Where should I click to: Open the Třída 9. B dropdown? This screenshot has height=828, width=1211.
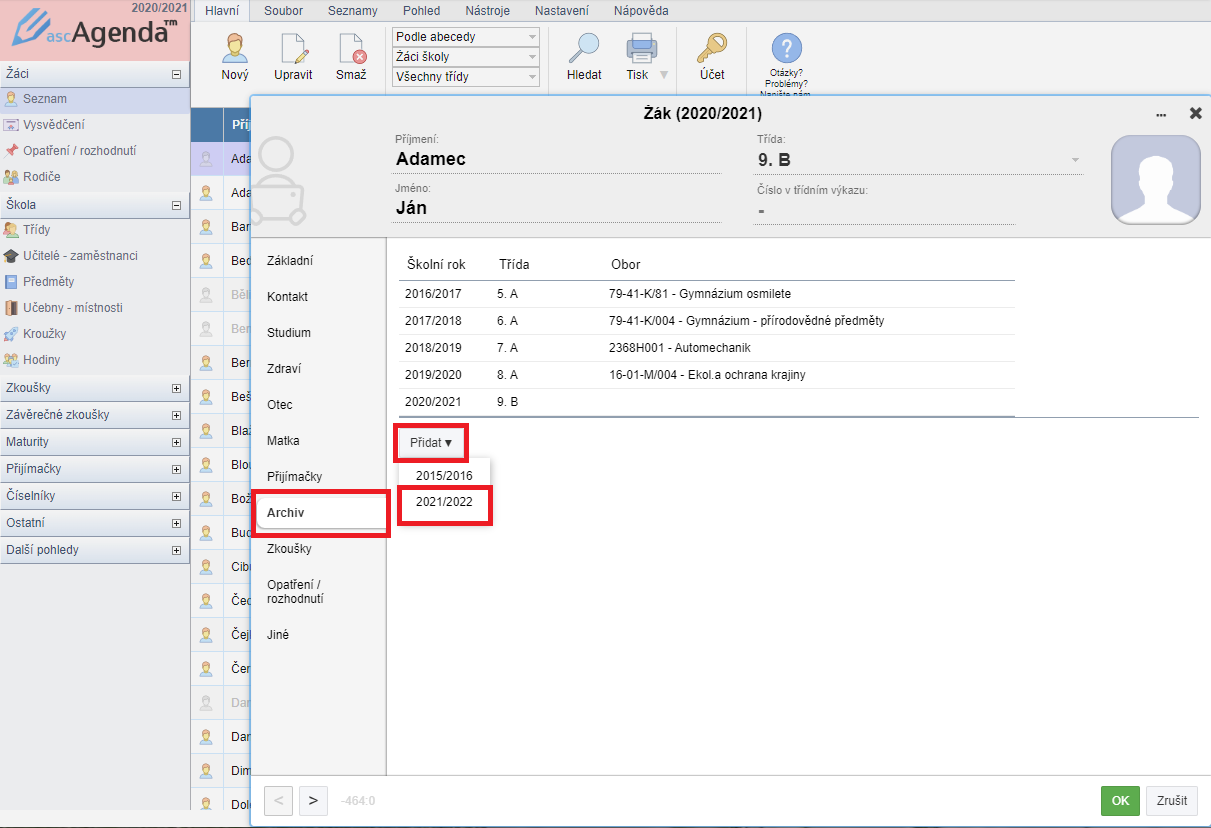pyautogui.click(x=918, y=160)
